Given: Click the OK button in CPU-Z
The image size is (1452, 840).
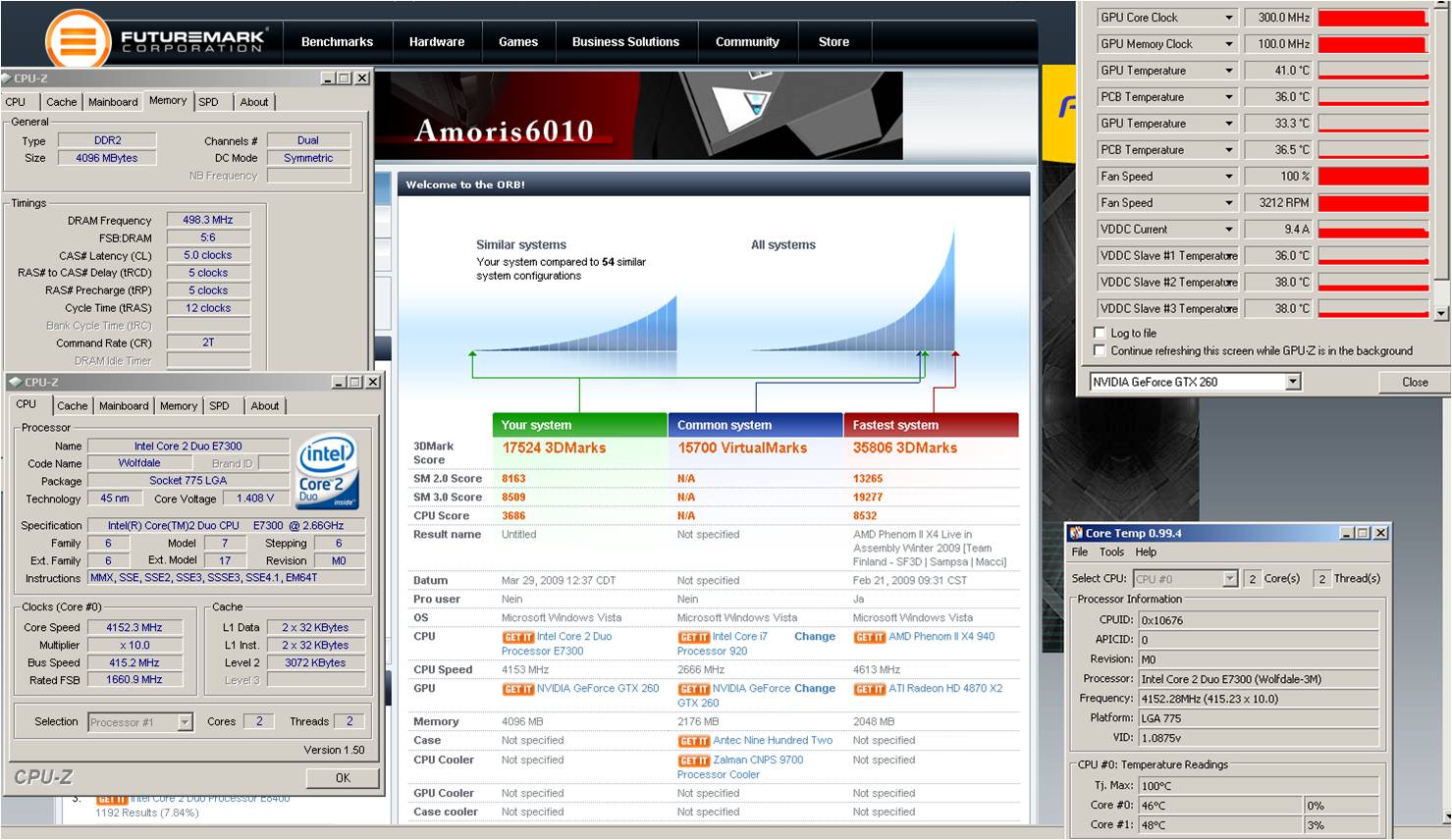Looking at the screenshot, I should 343,778.
